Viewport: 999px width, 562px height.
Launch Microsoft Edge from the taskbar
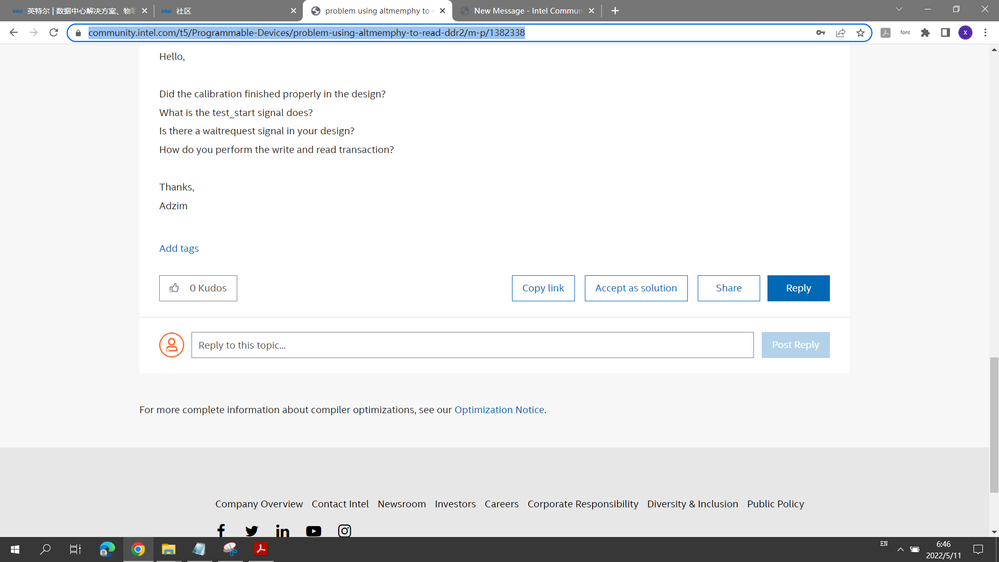pyautogui.click(x=107, y=549)
